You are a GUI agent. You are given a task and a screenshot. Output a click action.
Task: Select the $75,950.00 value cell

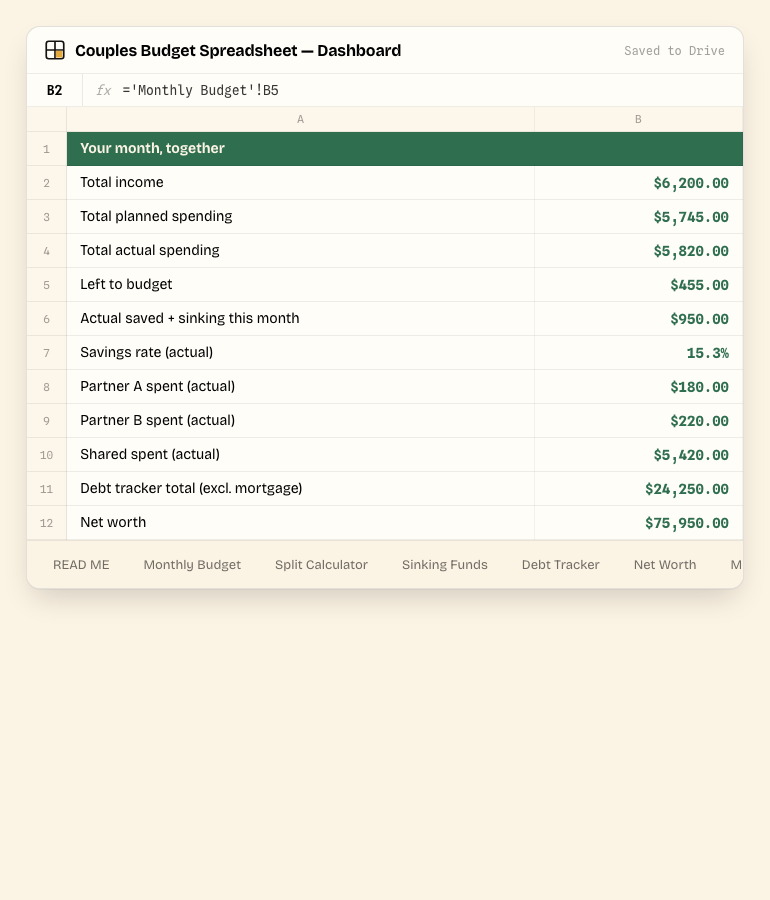click(x=639, y=523)
